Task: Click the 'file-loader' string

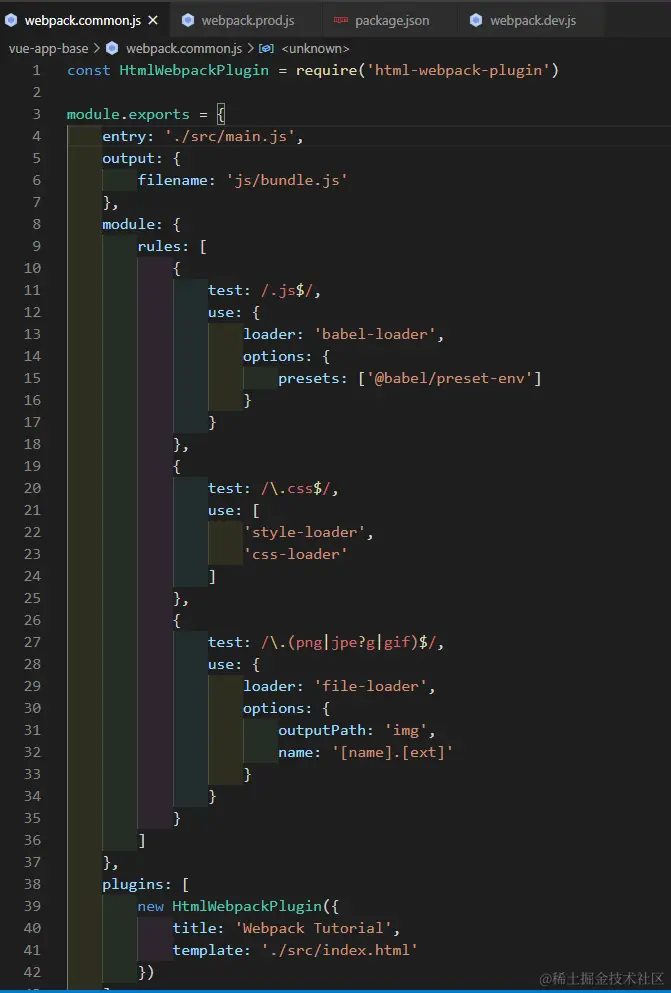Action: click(x=371, y=686)
